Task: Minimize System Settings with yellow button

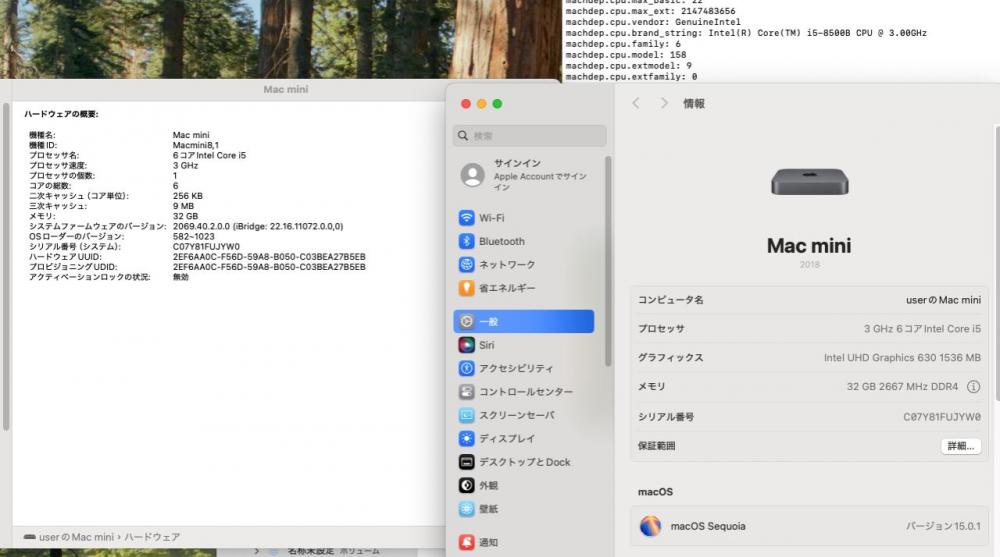Action: [482, 104]
